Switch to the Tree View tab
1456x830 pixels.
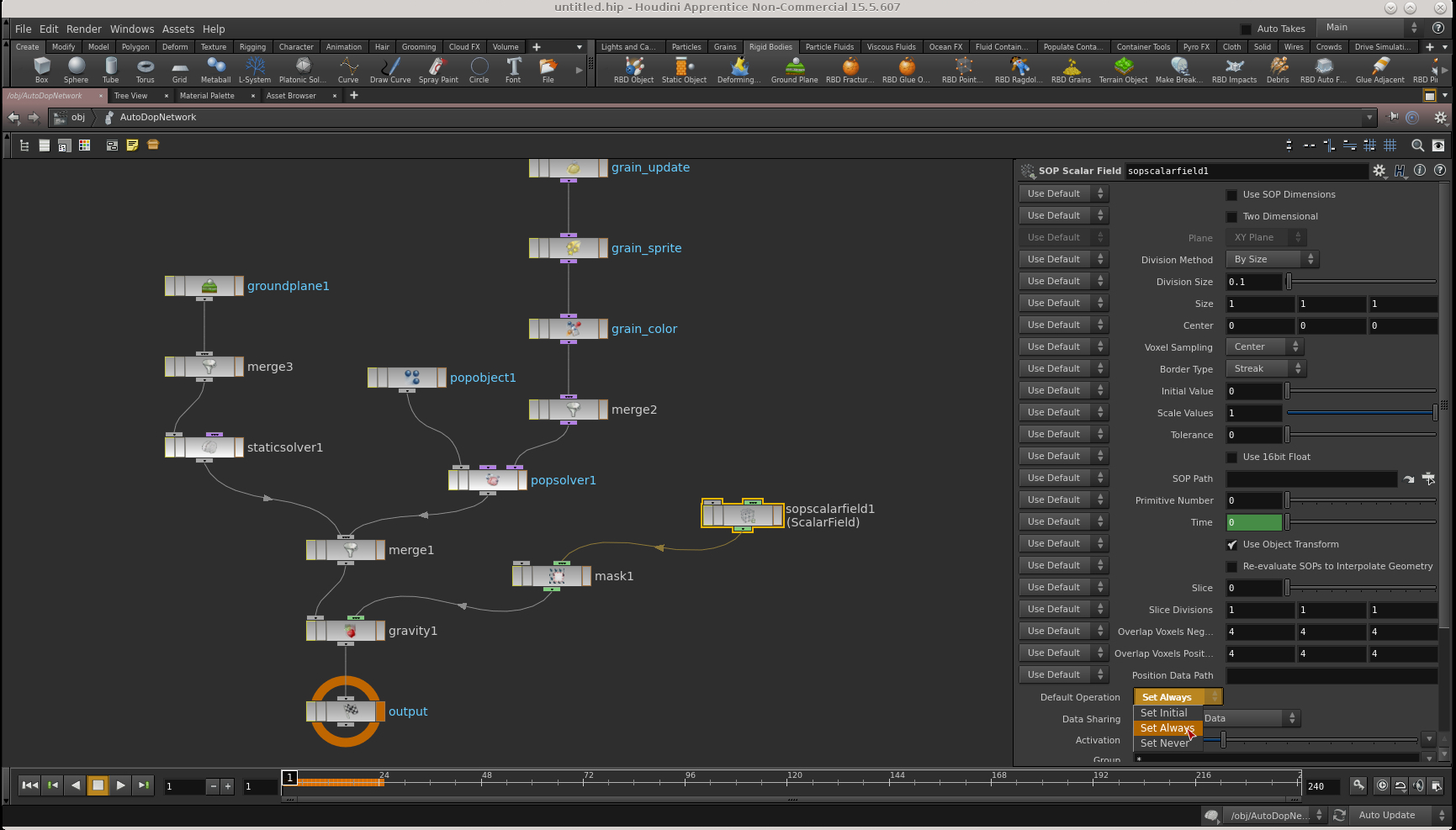(130, 96)
